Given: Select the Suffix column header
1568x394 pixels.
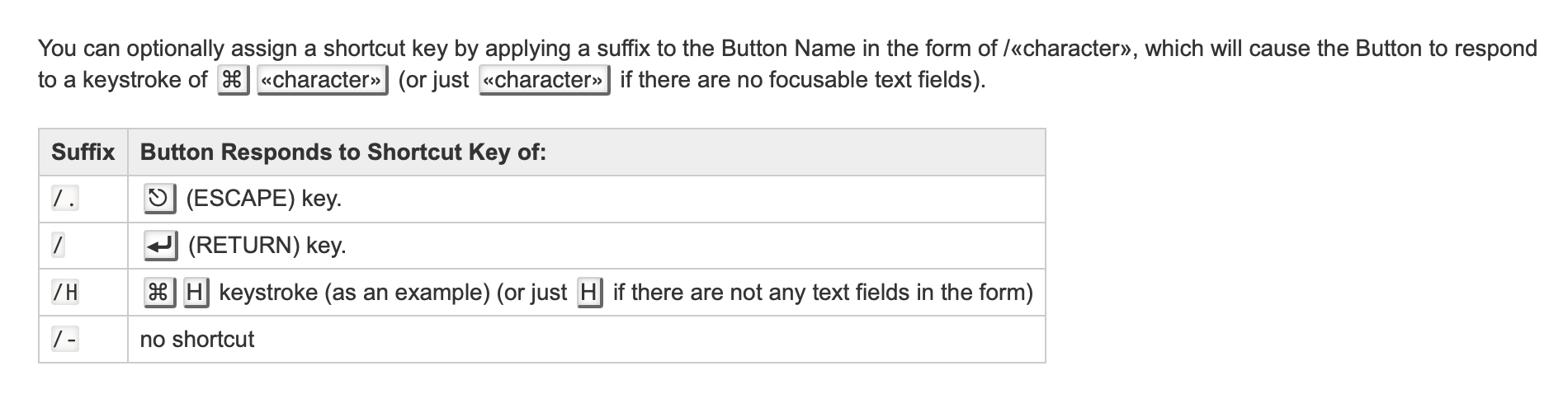Looking at the screenshot, I should pos(83,152).
